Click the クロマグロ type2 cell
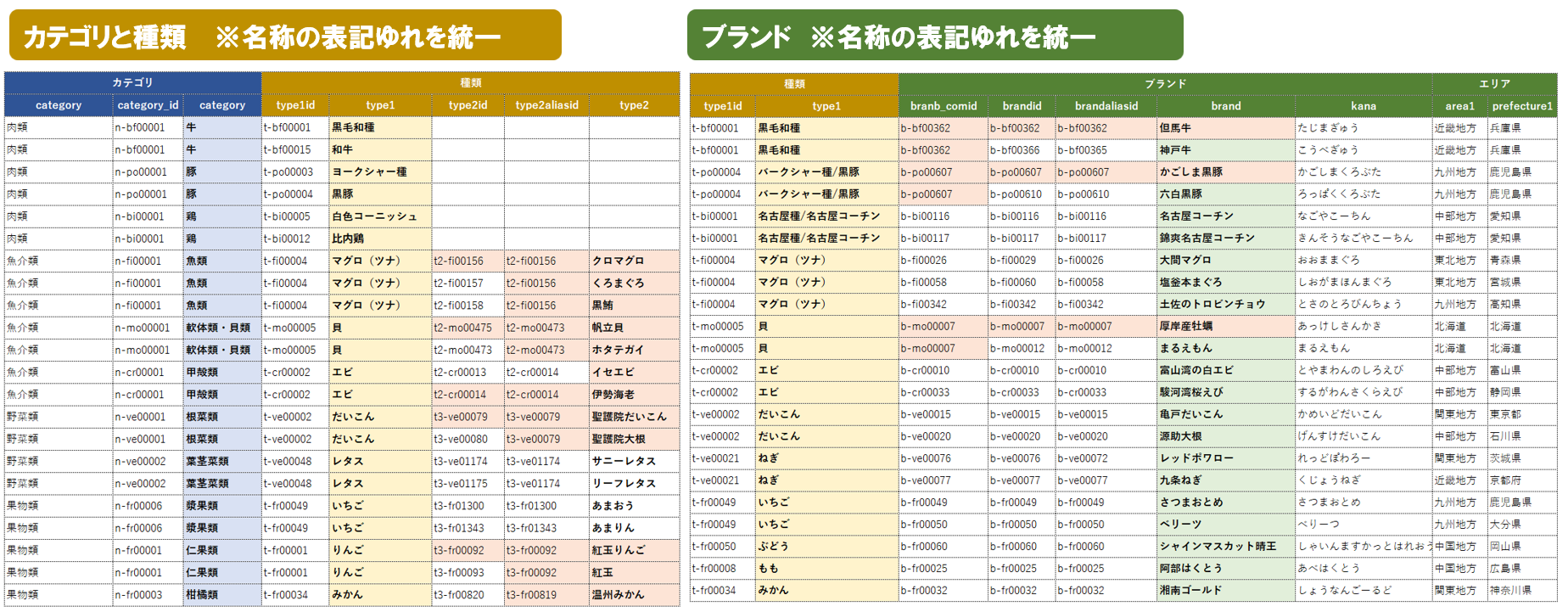The image size is (1568, 612). tap(634, 261)
